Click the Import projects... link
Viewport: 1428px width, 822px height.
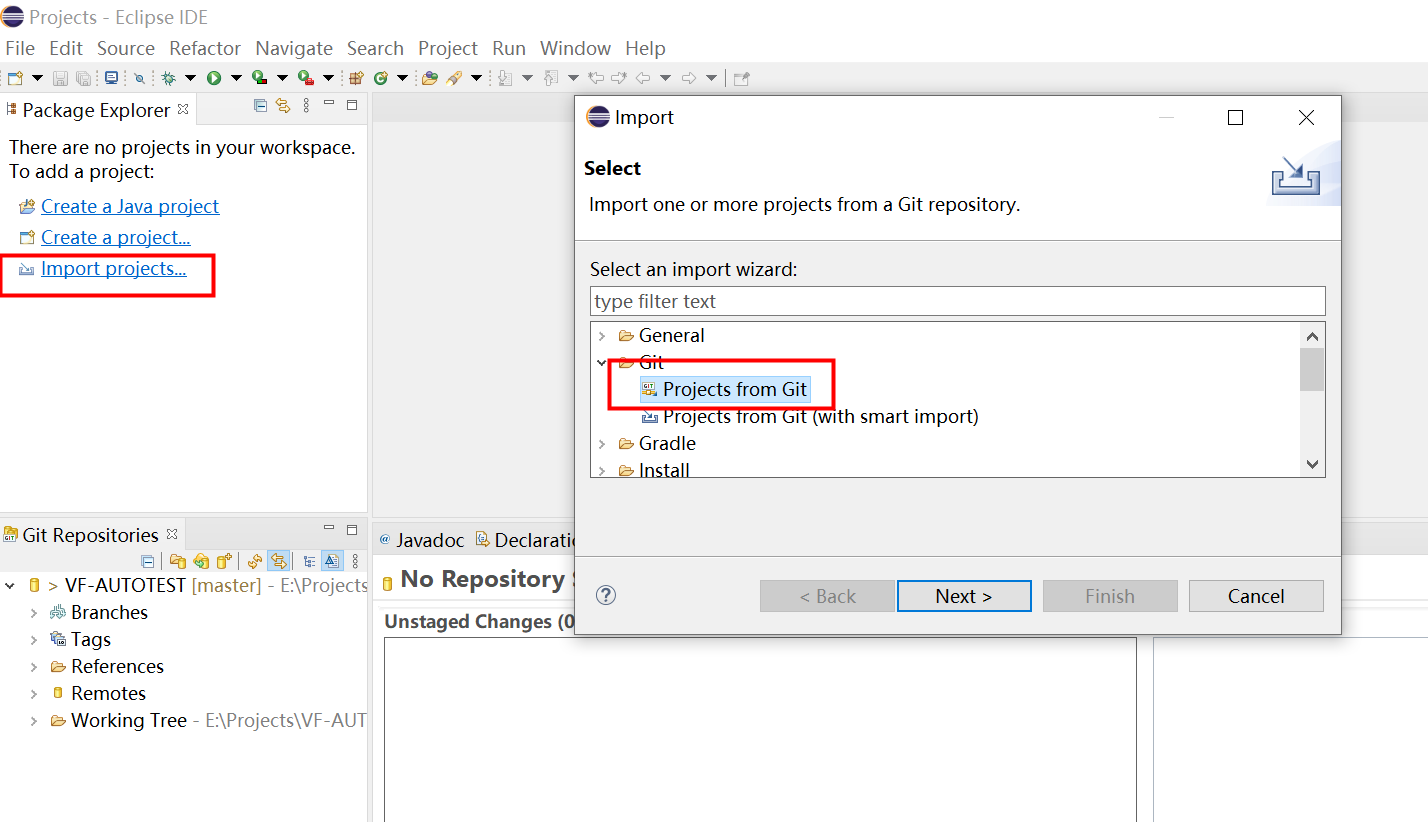point(114,269)
